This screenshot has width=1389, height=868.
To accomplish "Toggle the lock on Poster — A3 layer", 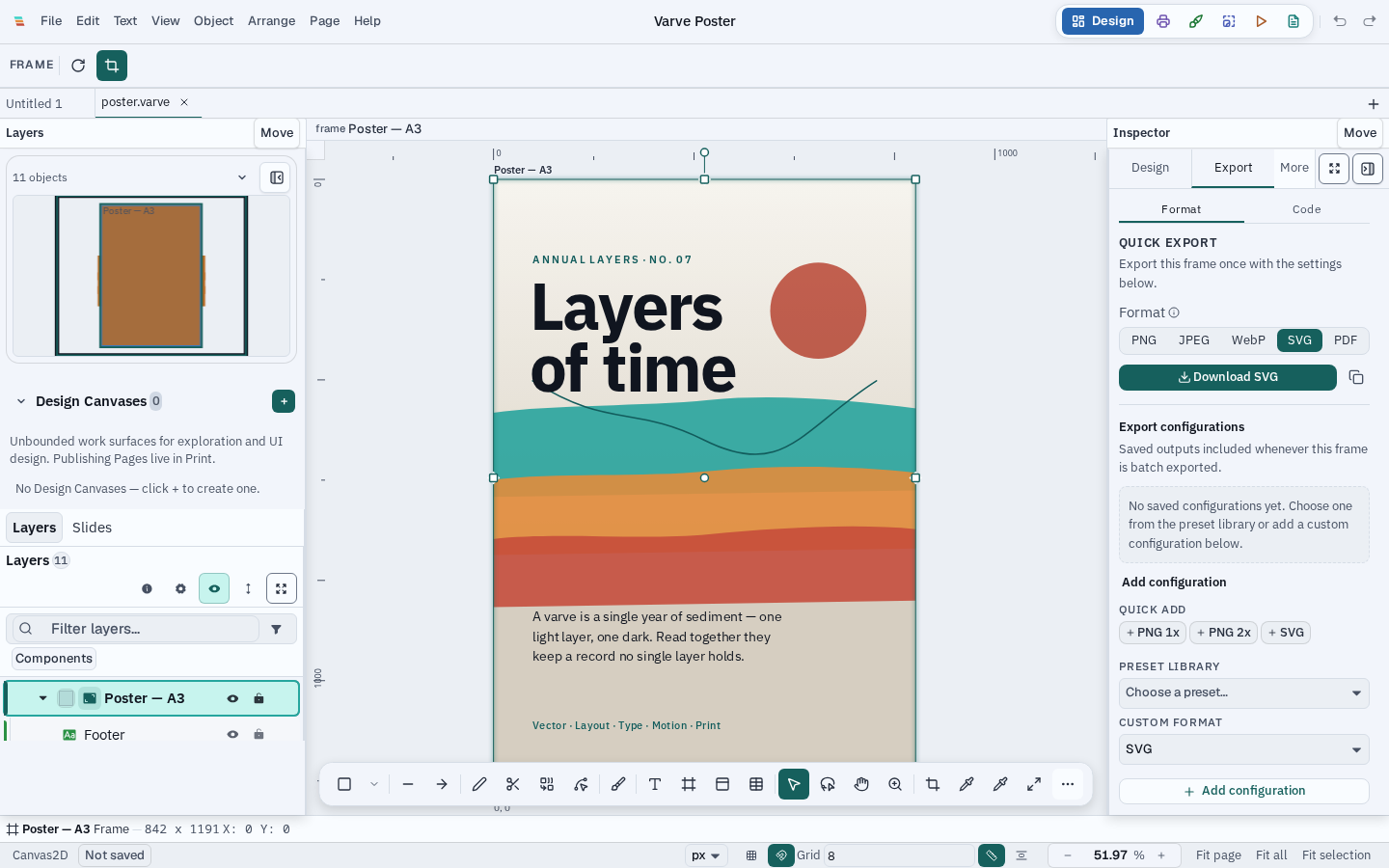I will [259, 698].
